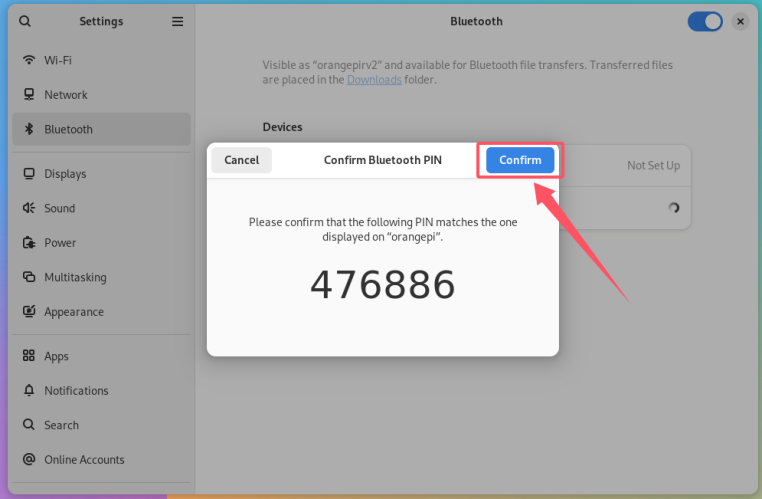The height and width of the screenshot is (499, 762).
Task: Select Wi-Fi in the sidebar
Action: (102, 60)
